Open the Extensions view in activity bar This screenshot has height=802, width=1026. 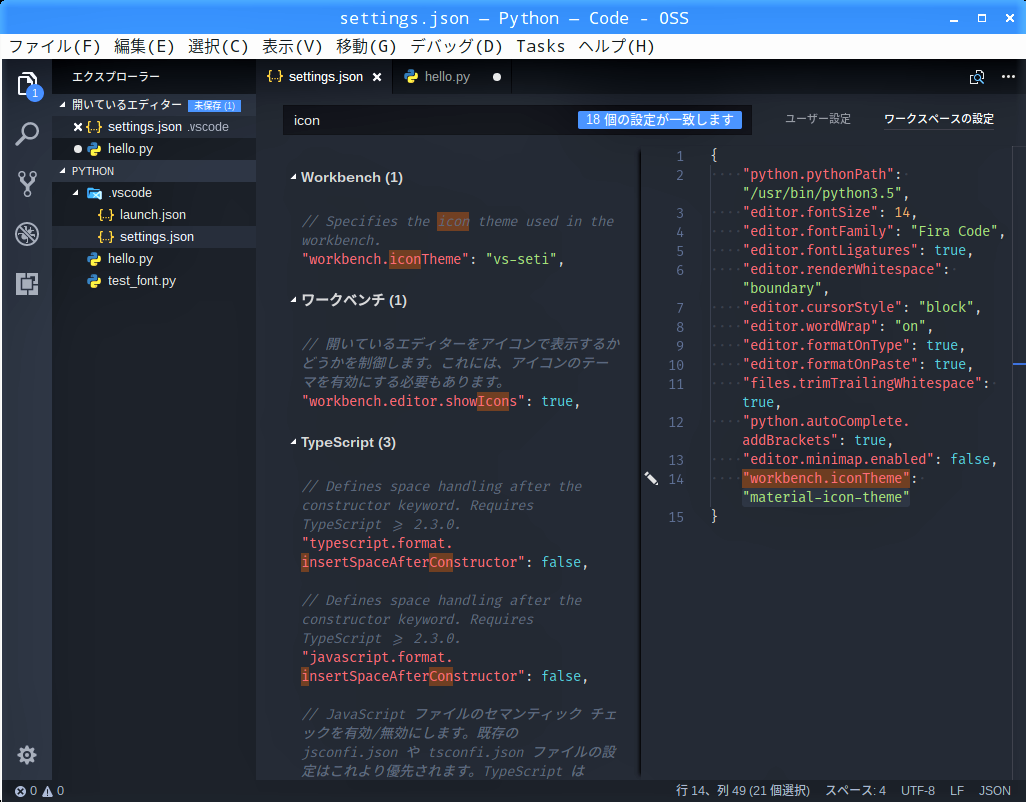[27, 284]
